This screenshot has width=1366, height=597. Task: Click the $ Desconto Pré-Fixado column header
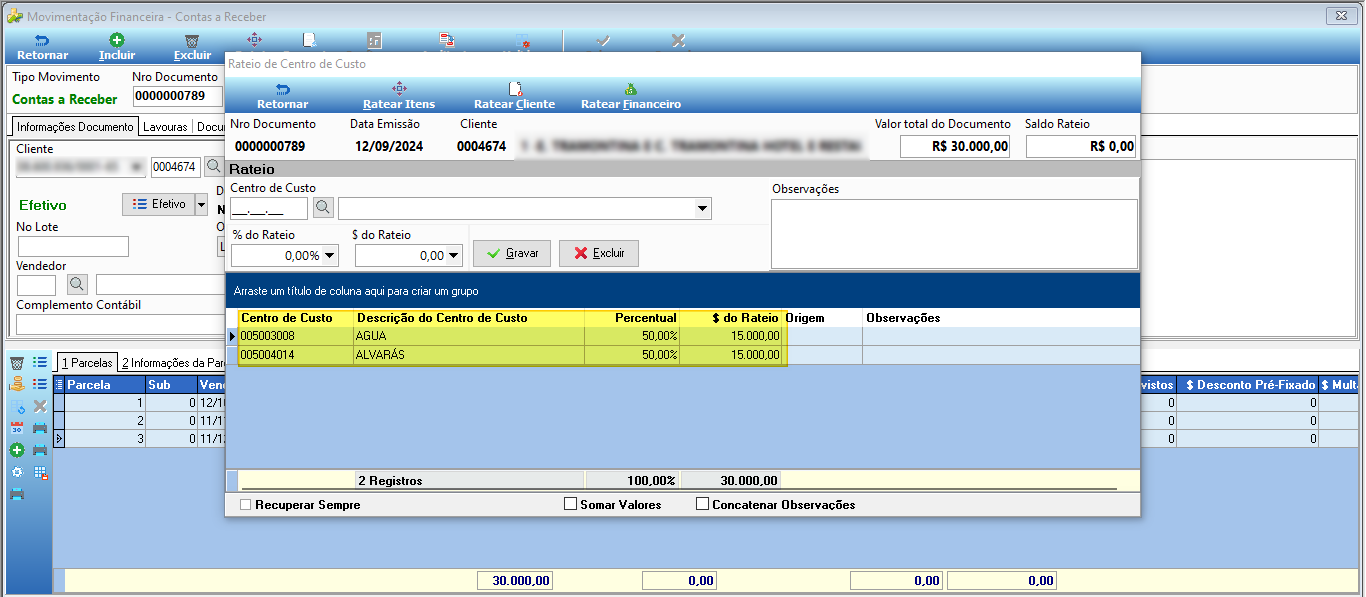coord(1247,385)
